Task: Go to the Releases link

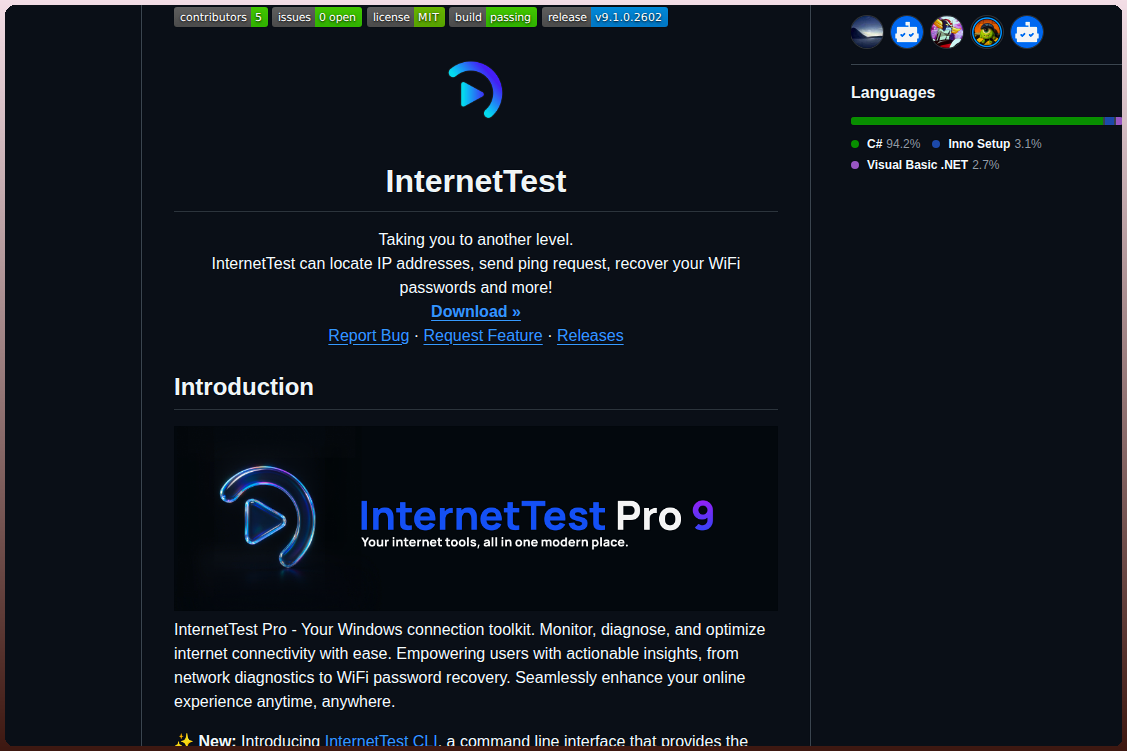Action: [589, 336]
